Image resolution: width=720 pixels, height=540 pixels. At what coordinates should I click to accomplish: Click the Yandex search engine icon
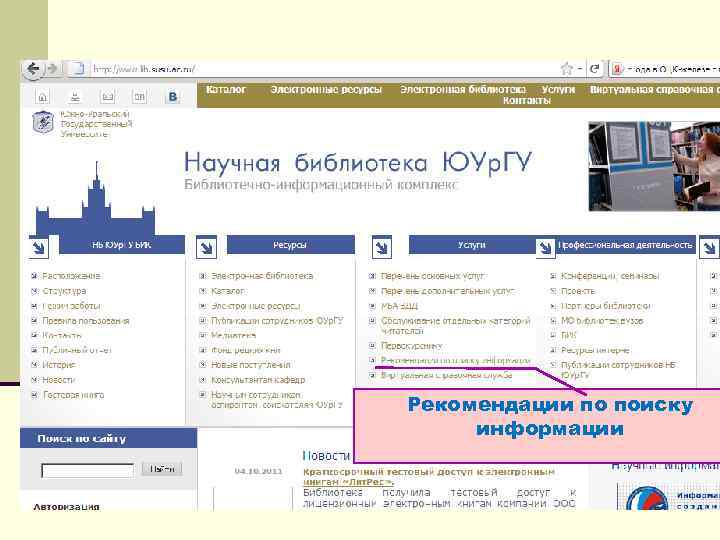(x=618, y=69)
